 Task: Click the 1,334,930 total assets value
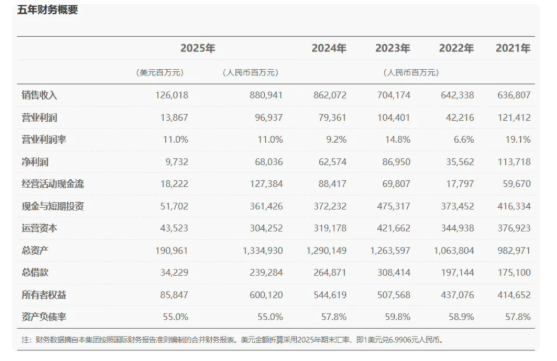click(263, 250)
